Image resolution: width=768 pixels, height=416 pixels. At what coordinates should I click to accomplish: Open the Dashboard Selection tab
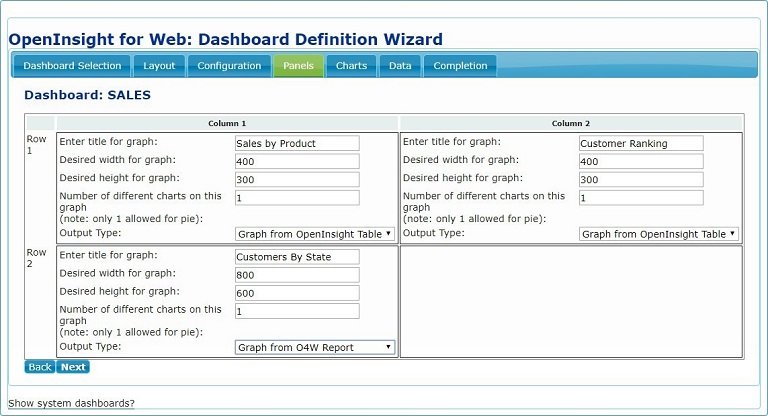point(72,66)
